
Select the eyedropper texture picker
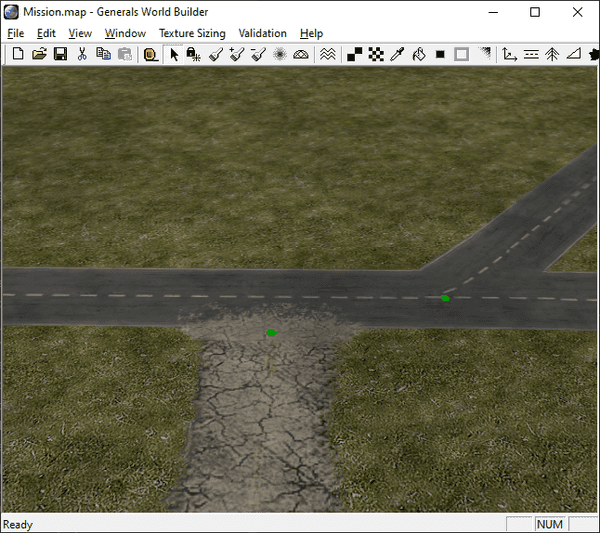pos(397,54)
